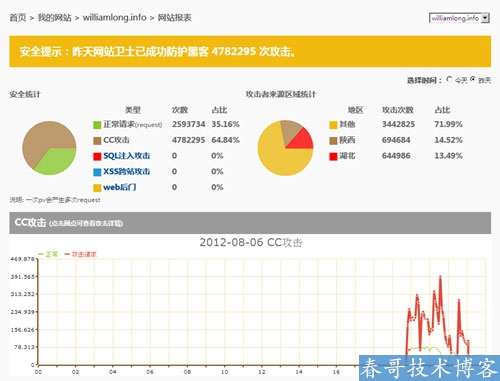Select 今天 time radio button

tap(449, 79)
